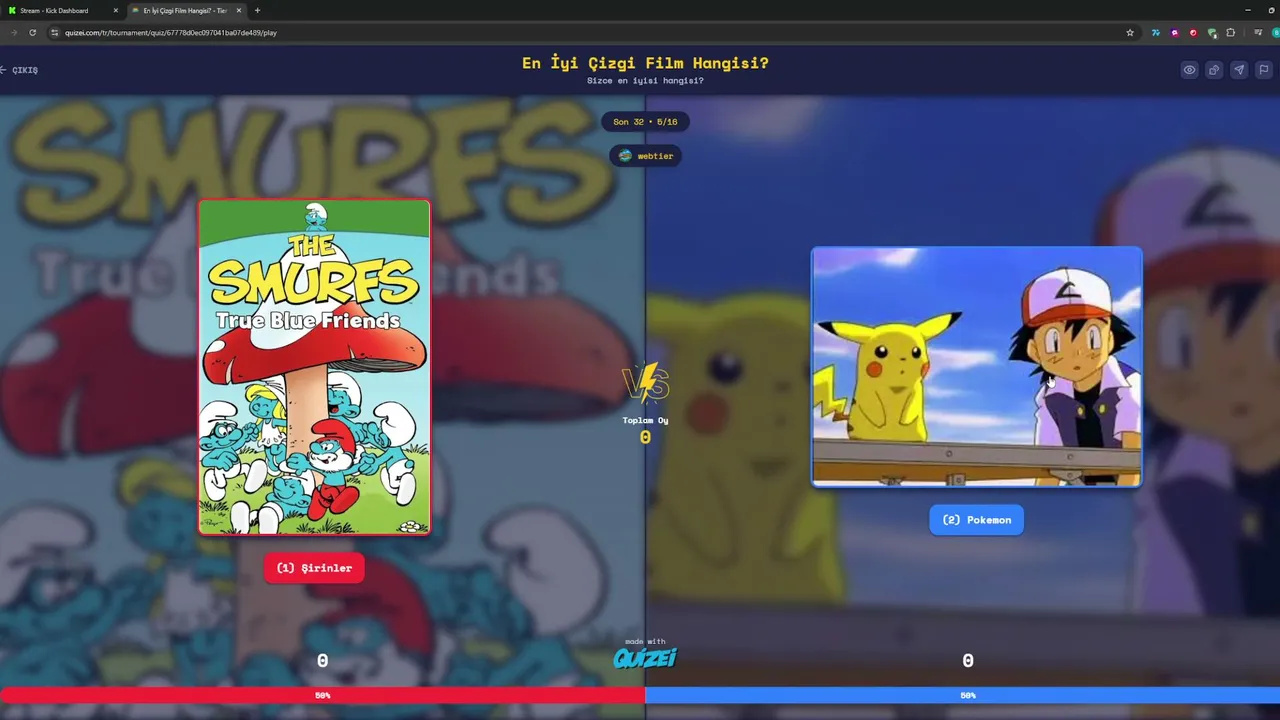This screenshot has height=720, width=1280.
Task: Open the browser profile avatar
Action: (x=1276, y=32)
